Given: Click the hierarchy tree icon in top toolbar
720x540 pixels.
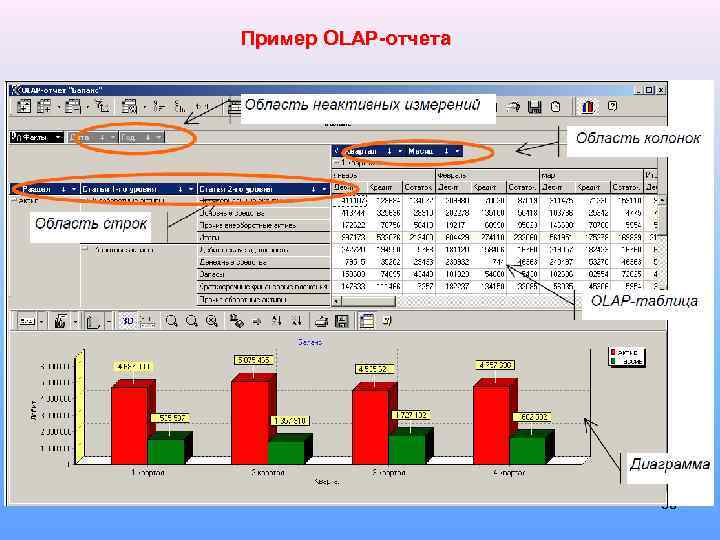Looking at the screenshot, I should point(102,107).
